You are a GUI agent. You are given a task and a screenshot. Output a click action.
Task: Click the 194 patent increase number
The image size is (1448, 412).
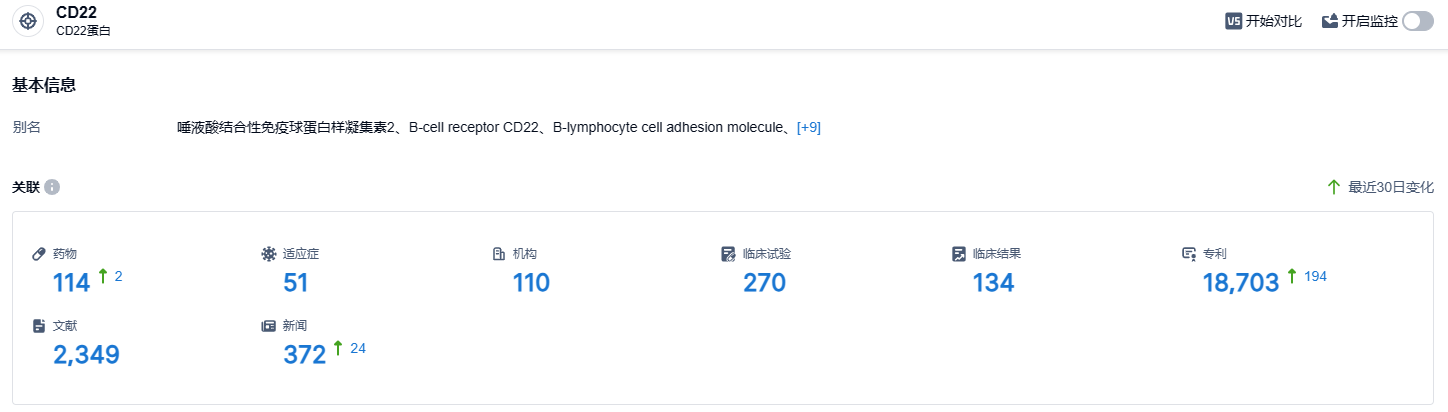(x=1315, y=276)
